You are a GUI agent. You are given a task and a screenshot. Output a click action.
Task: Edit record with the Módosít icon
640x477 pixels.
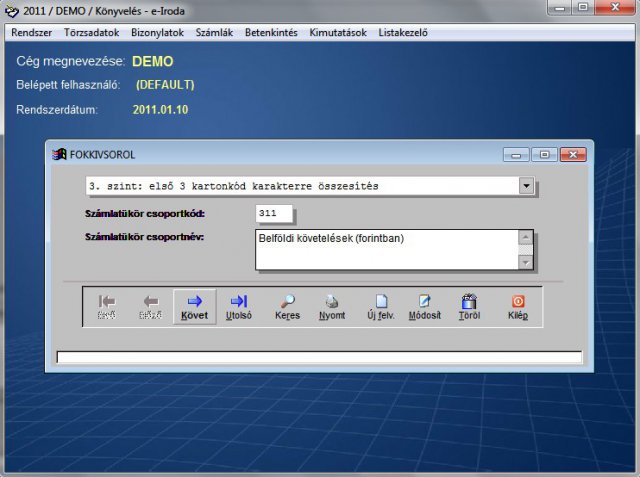[x=424, y=306]
